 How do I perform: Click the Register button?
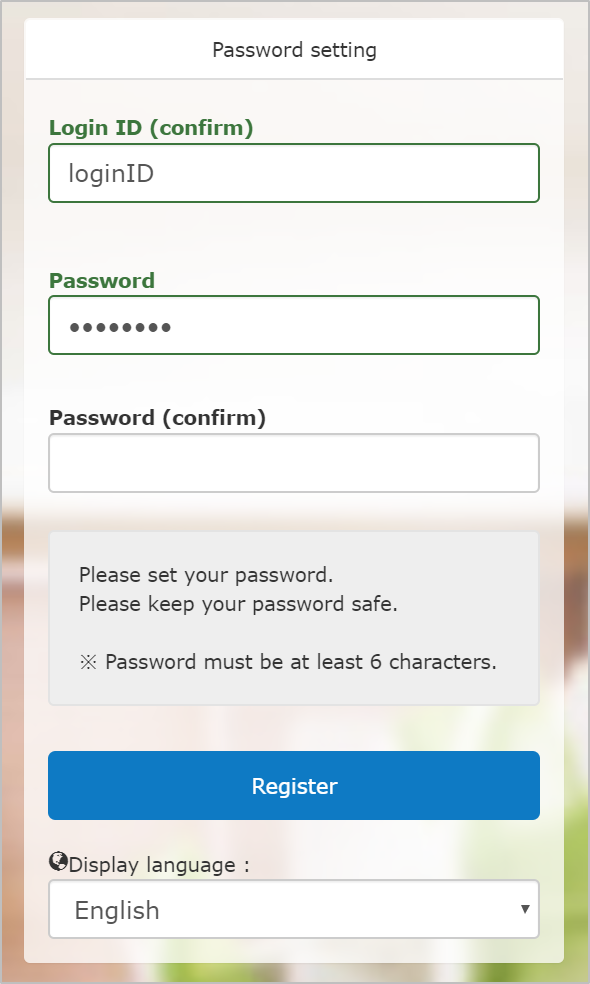click(x=294, y=786)
